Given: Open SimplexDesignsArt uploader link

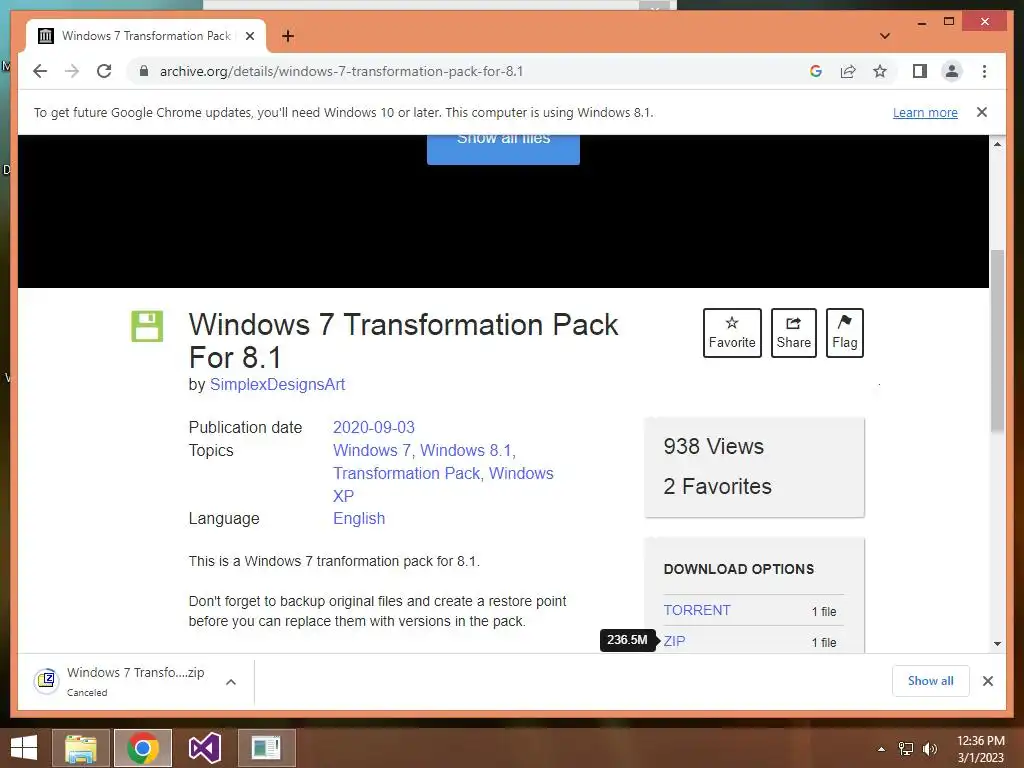Looking at the screenshot, I should coord(277,385).
